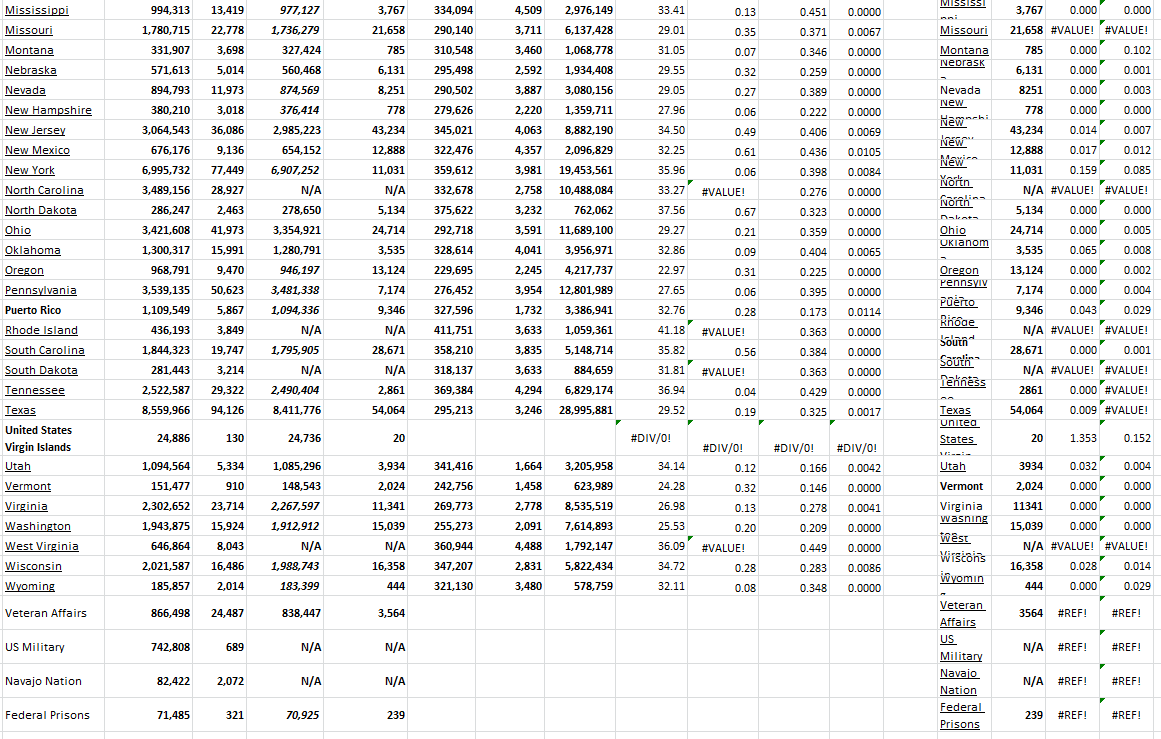Open the Missouri link in left column

pos(29,30)
